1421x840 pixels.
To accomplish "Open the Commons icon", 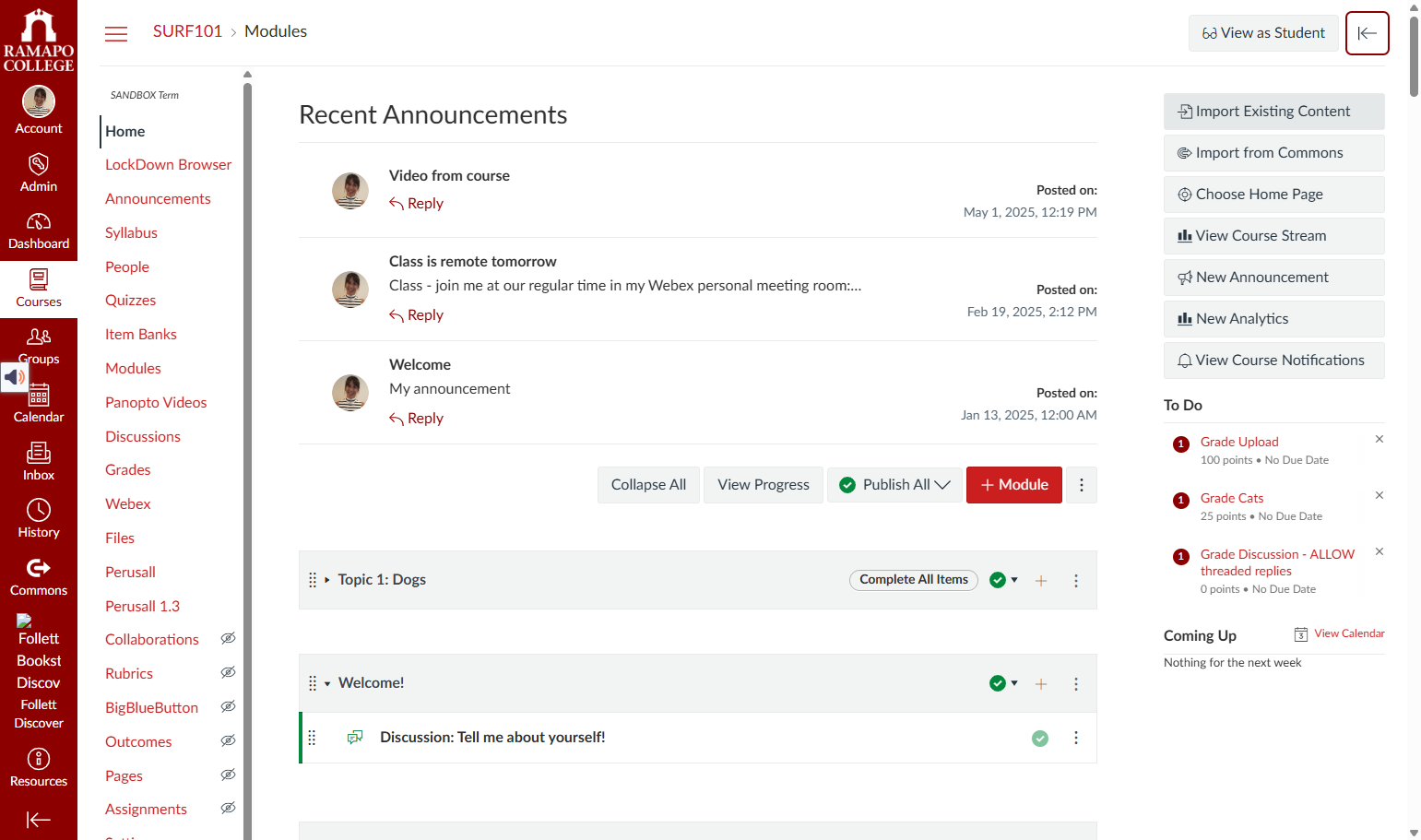I will pyautogui.click(x=39, y=568).
